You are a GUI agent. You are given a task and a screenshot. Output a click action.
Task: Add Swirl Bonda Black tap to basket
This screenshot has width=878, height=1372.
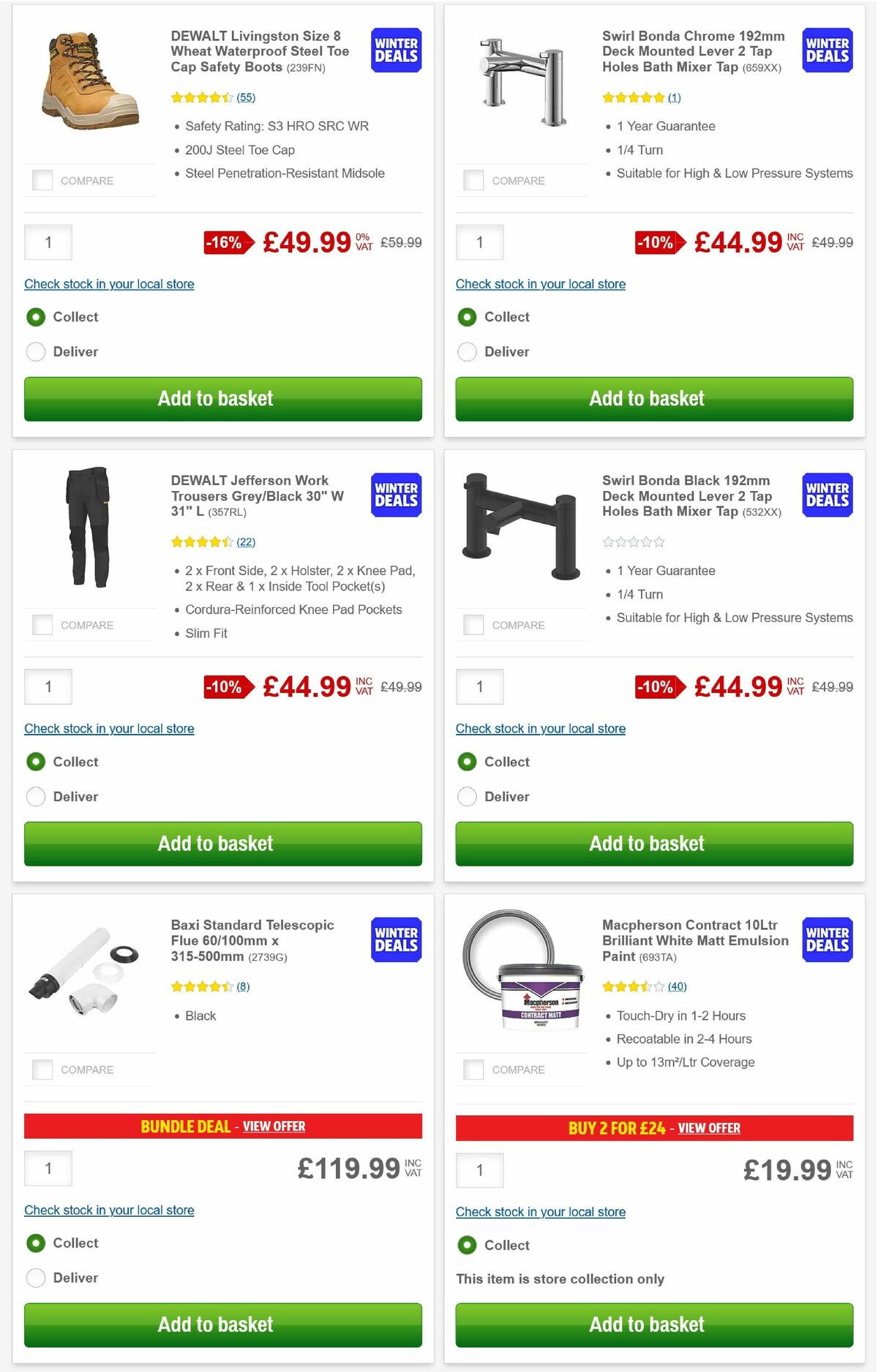(x=647, y=843)
